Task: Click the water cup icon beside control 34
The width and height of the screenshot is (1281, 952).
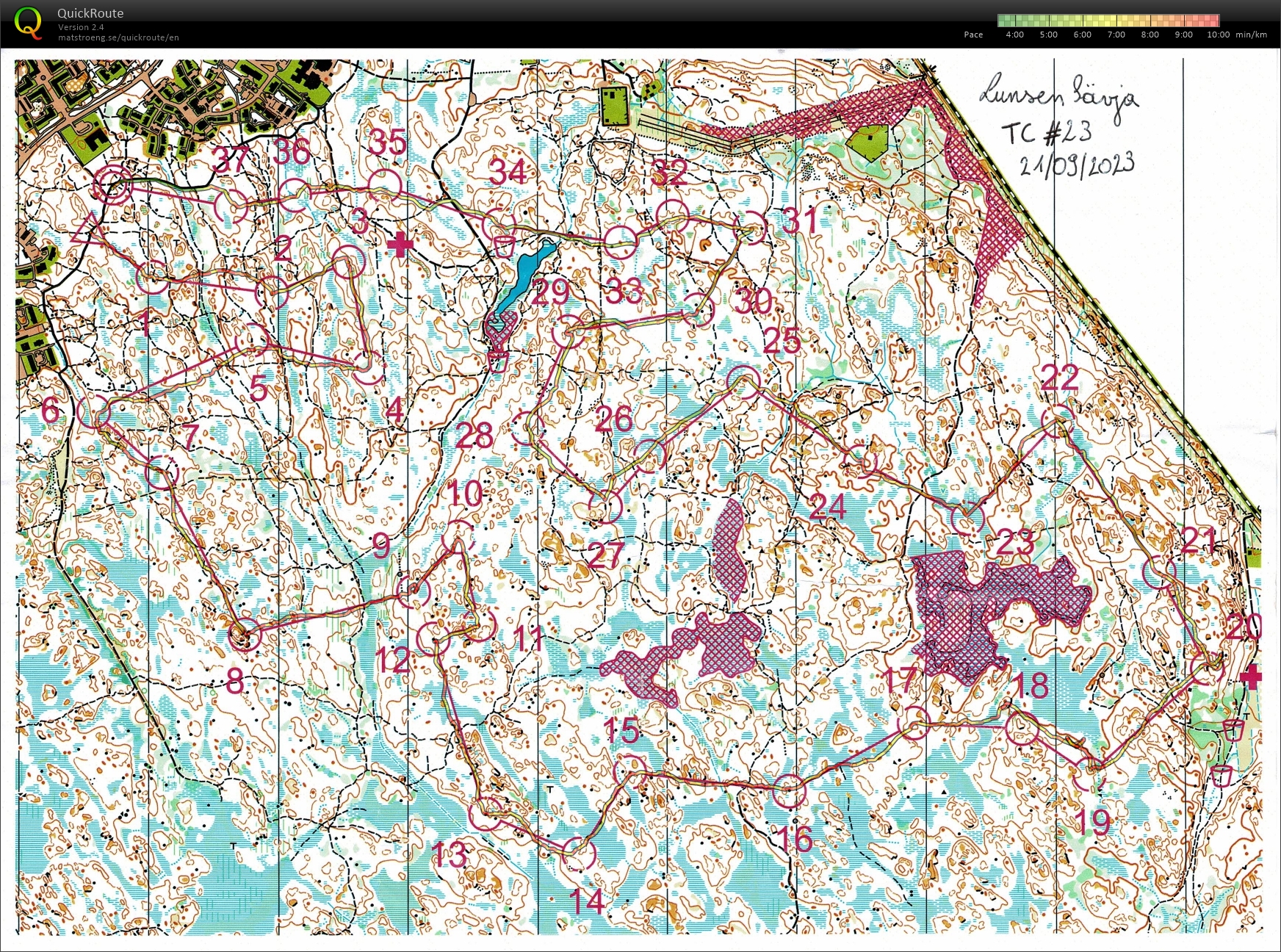Action: pyautogui.click(x=503, y=246)
